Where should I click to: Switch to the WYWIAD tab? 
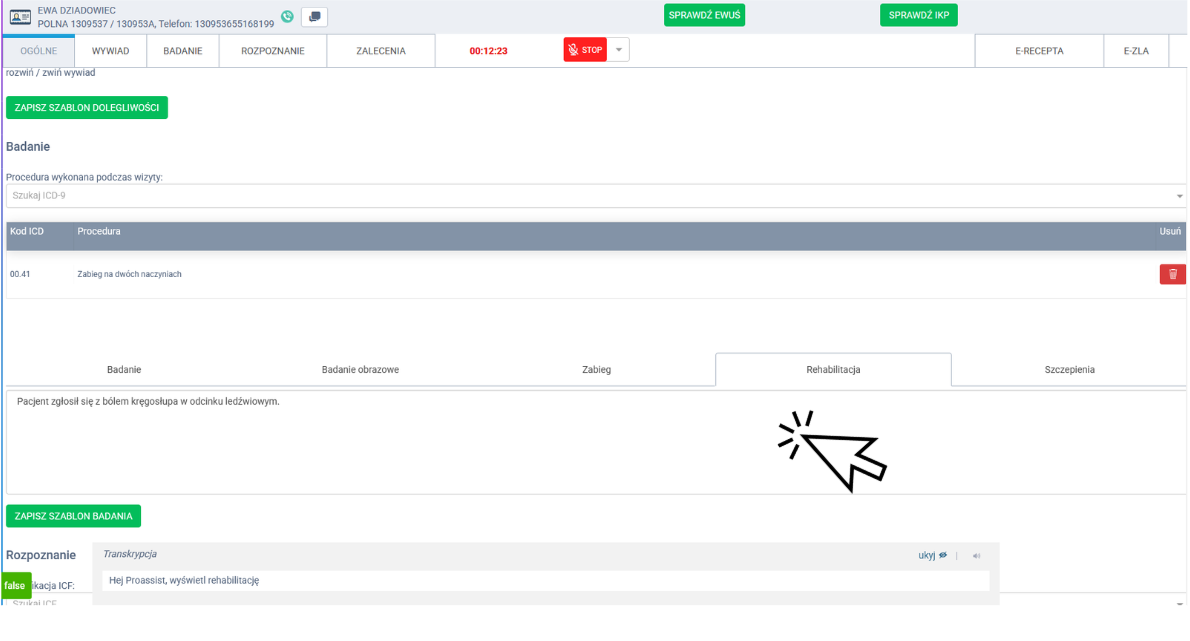110,51
